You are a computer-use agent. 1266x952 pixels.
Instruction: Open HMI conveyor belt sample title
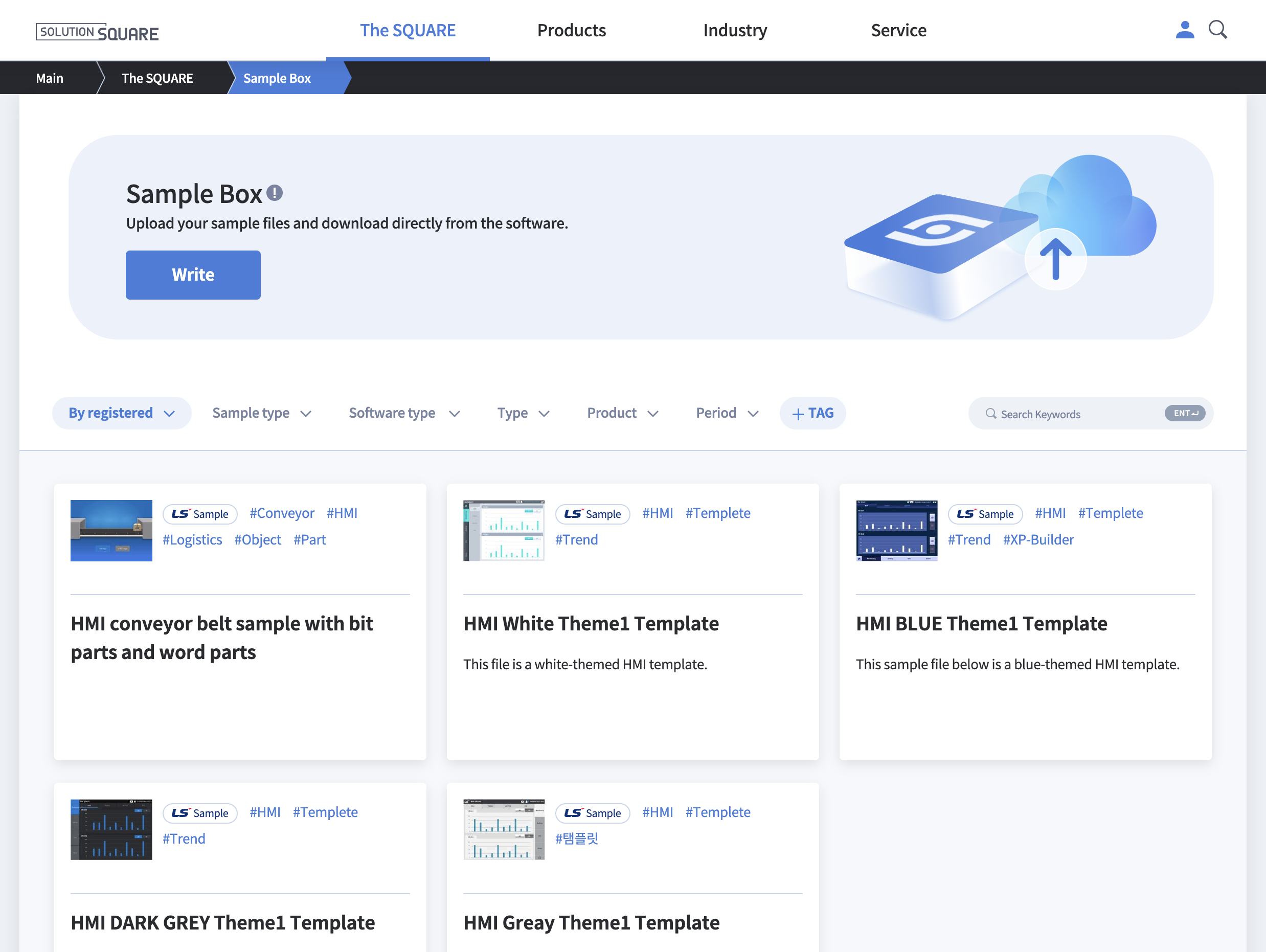coord(222,638)
